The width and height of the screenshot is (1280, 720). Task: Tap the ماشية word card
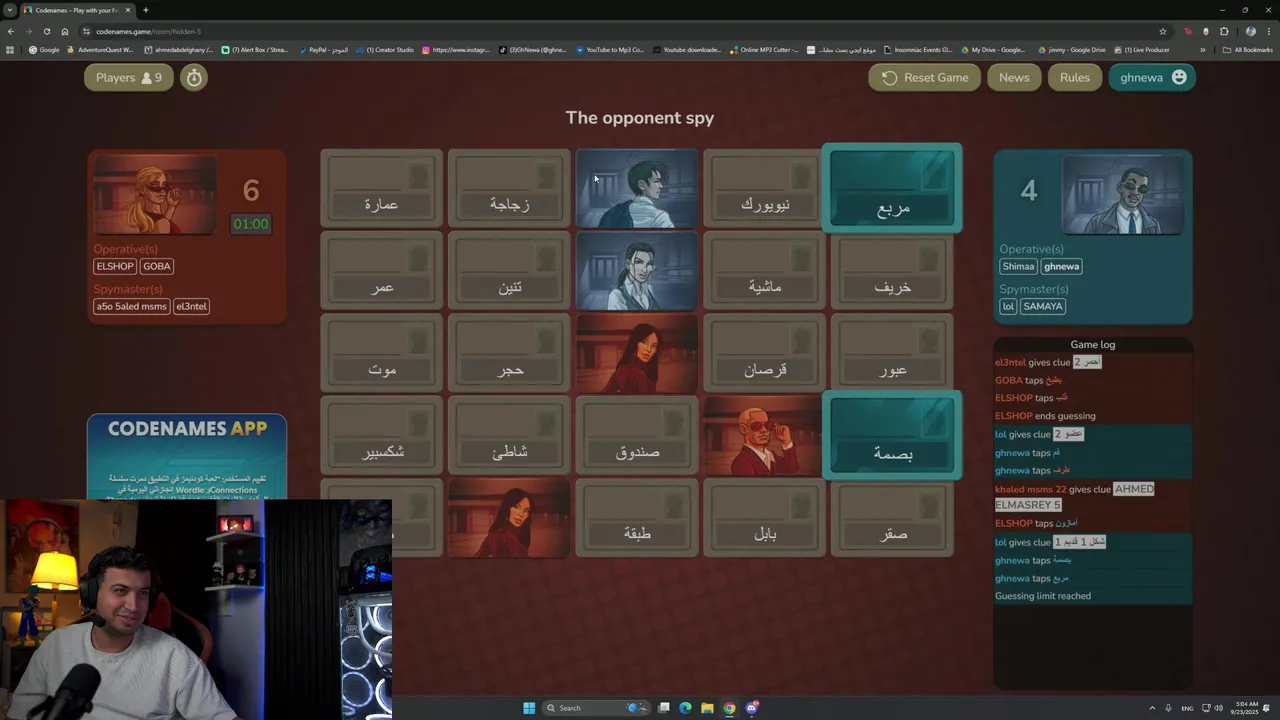point(765,270)
